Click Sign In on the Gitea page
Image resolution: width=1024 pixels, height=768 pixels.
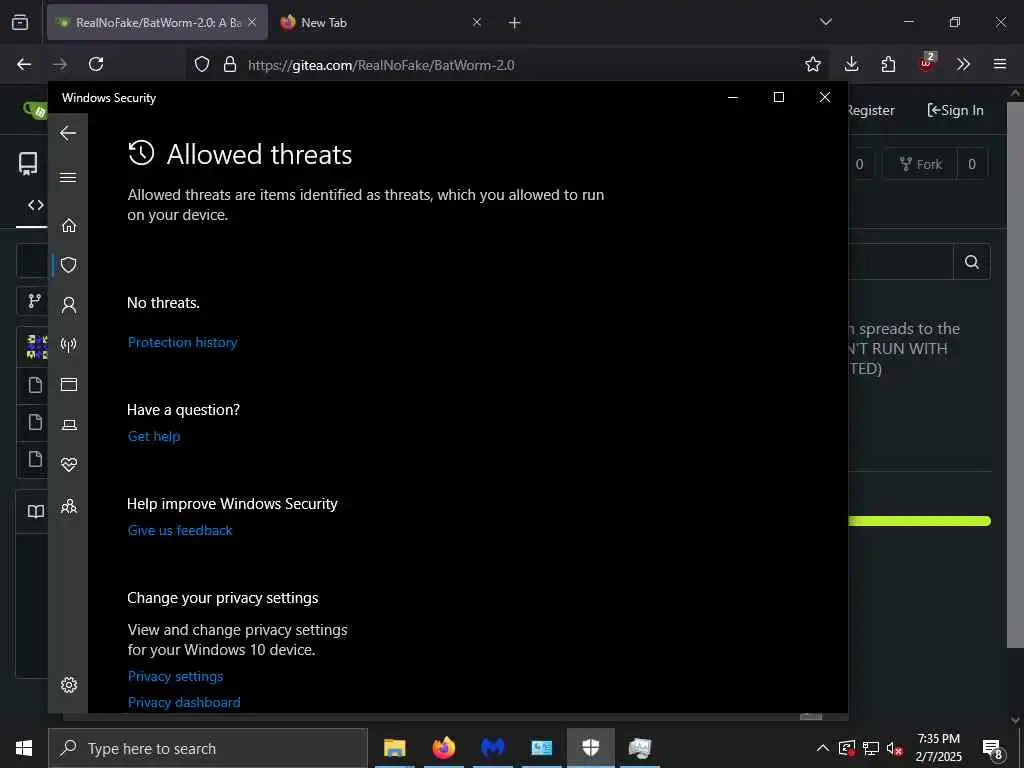coord(955,110)
